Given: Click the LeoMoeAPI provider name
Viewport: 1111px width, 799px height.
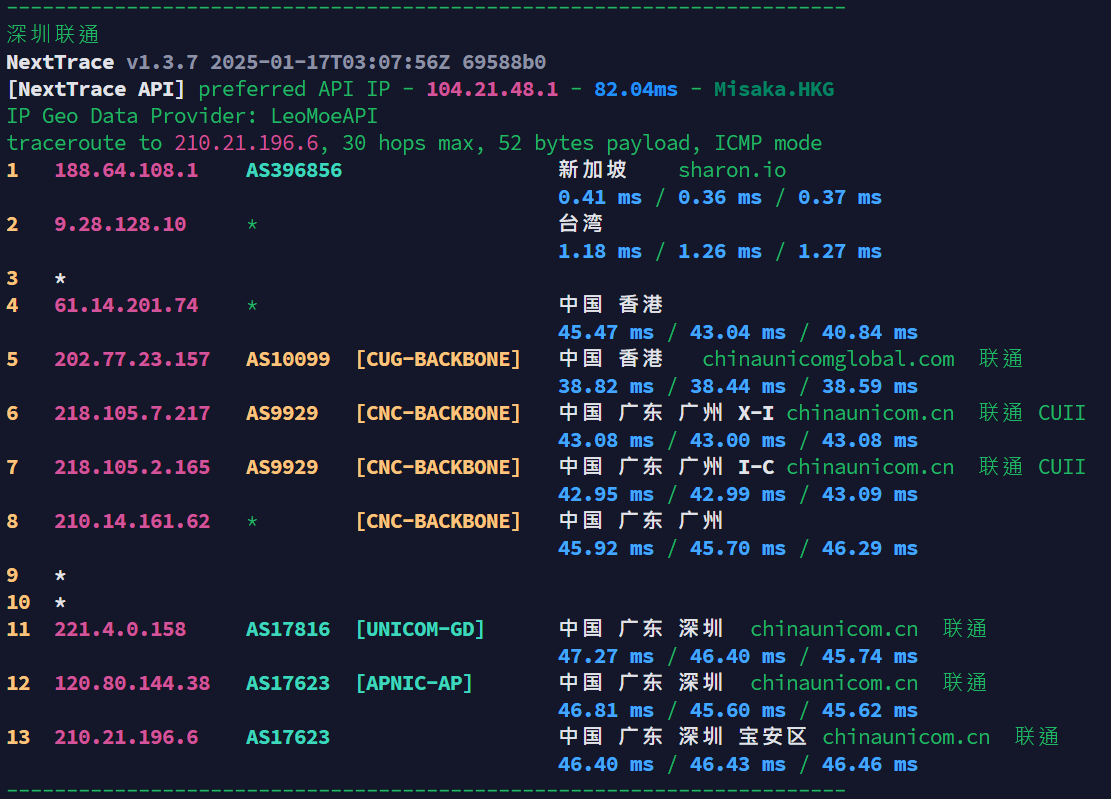Looking at the screenshot, I should tap(325, 116).
